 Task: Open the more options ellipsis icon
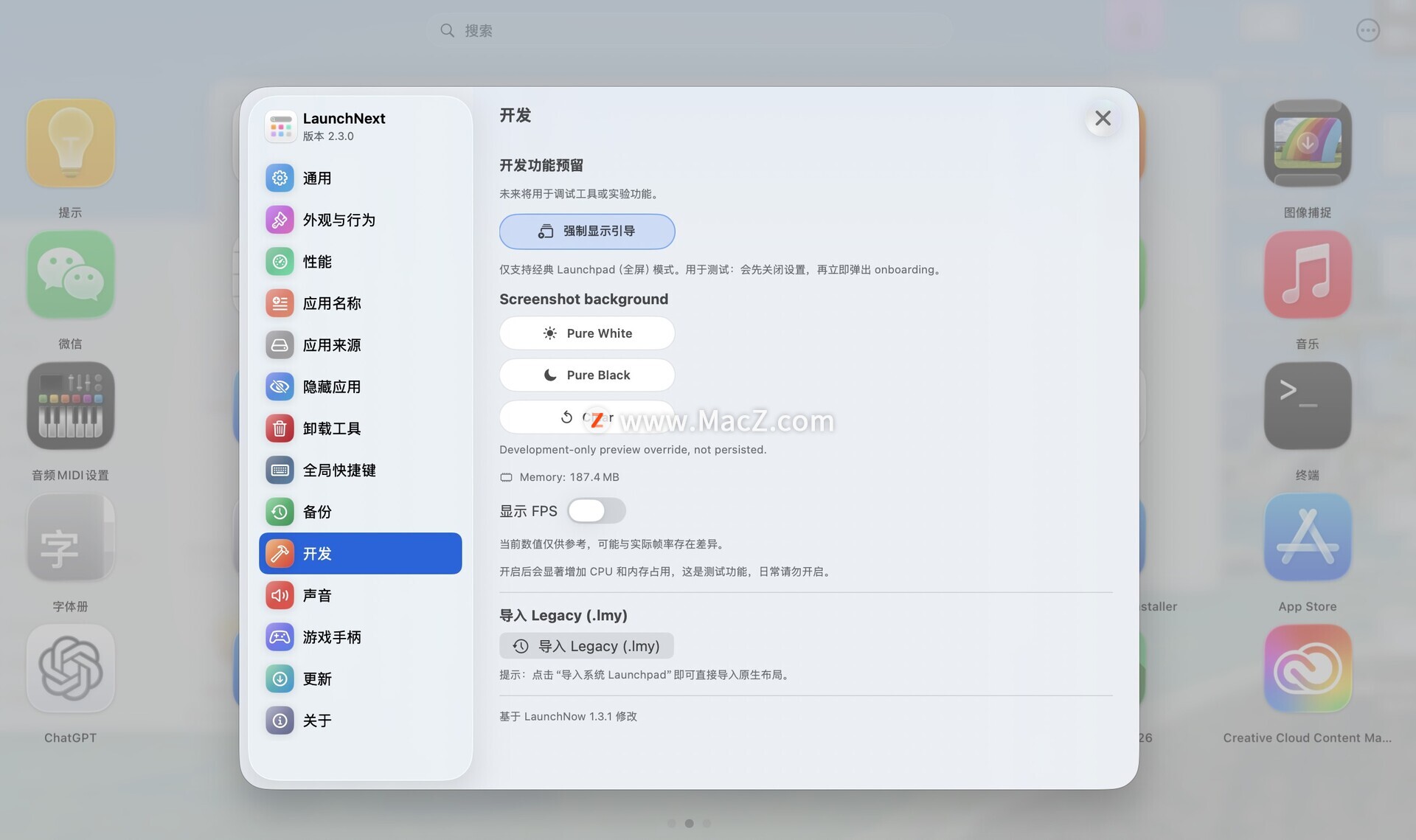1367,30
